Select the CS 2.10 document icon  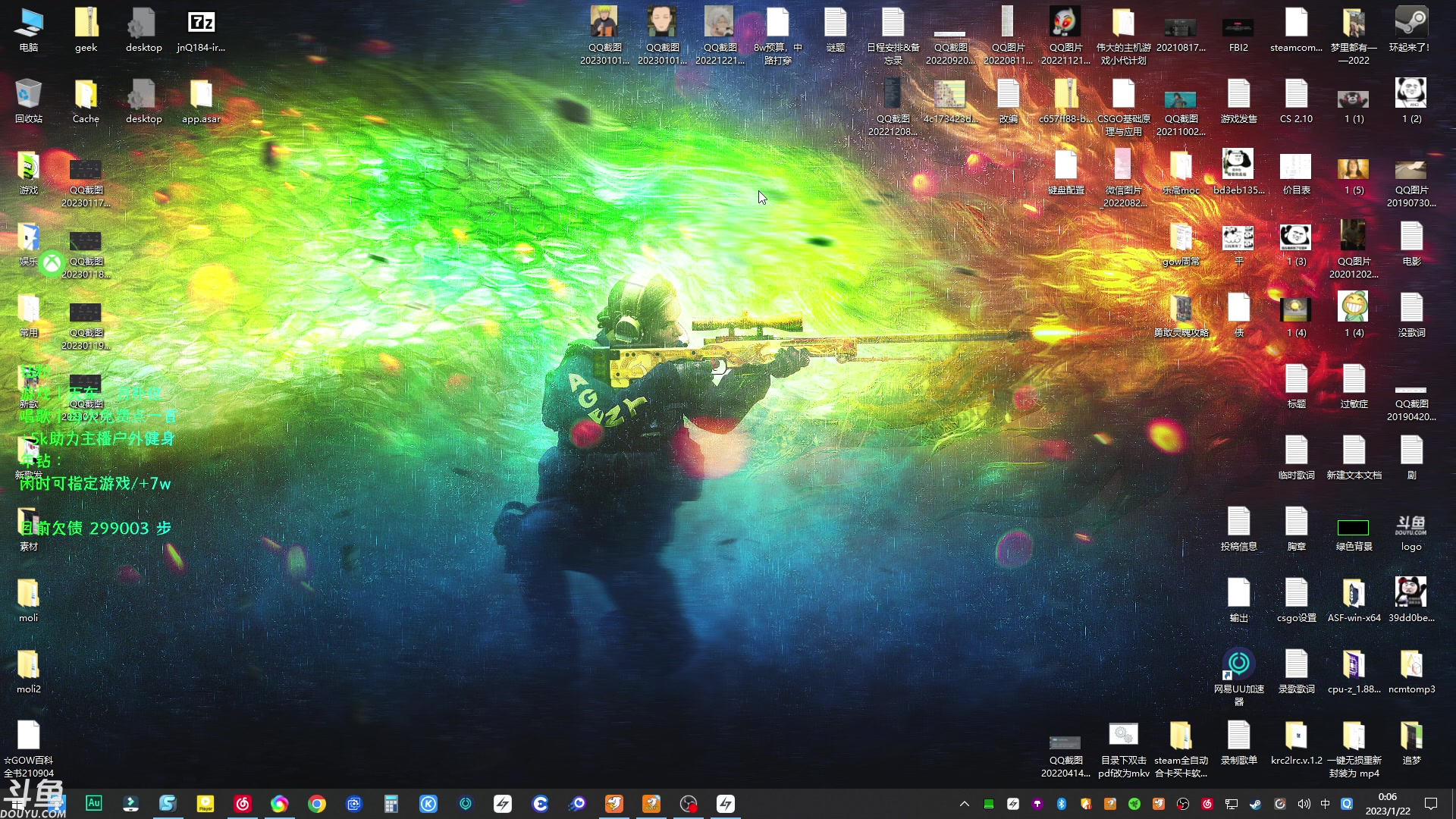[x=1296, y=100]
